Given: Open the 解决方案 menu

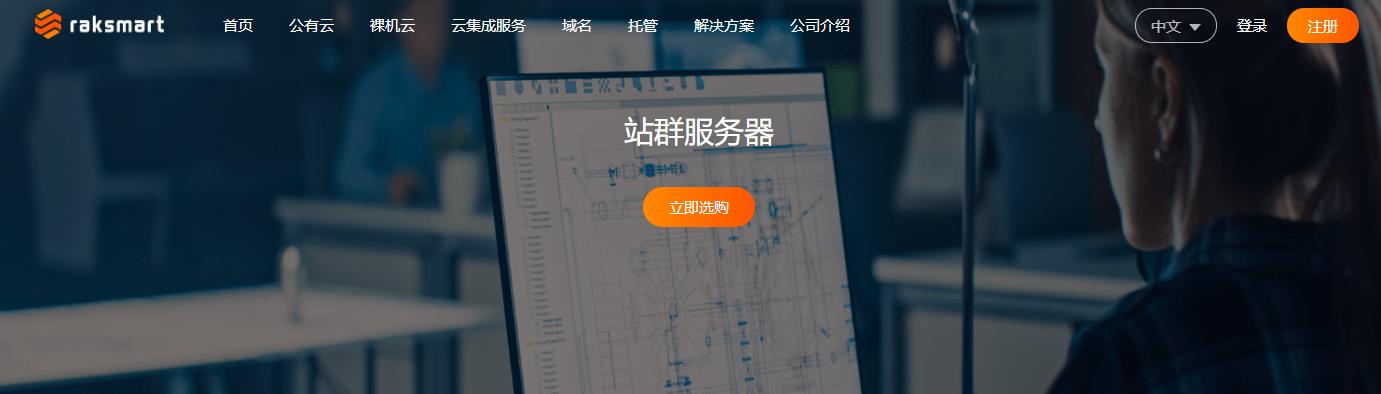Looking at the screenshot, I should click(724, 26).
